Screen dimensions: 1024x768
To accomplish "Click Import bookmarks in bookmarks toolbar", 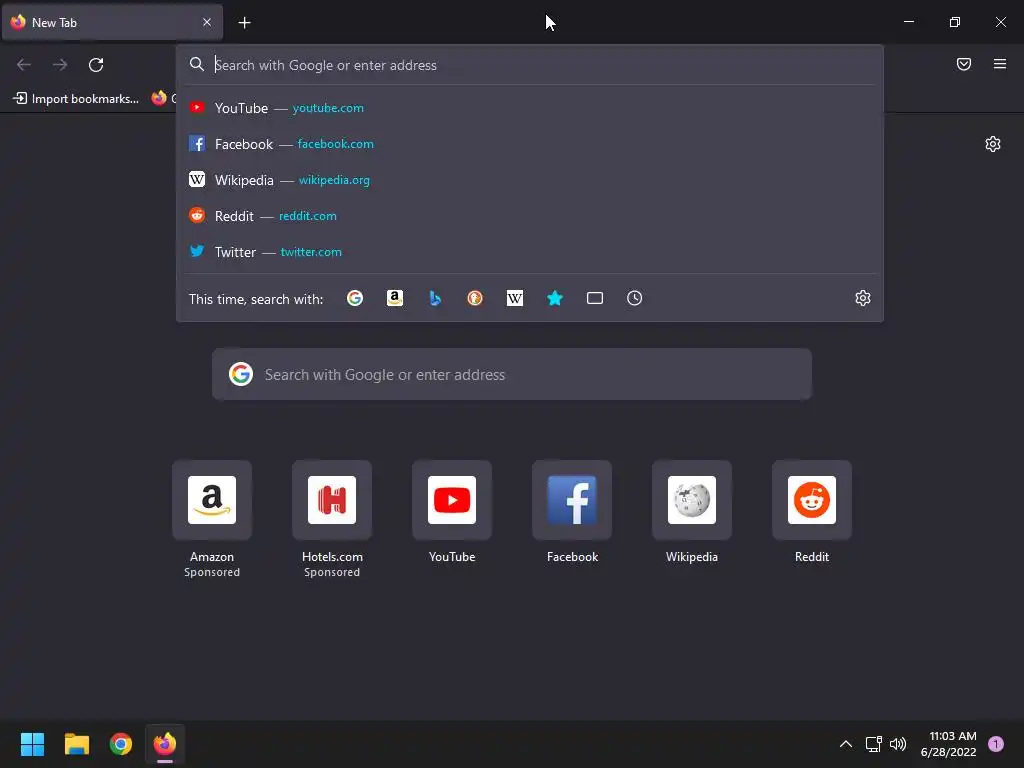I will tap(76, 99).
